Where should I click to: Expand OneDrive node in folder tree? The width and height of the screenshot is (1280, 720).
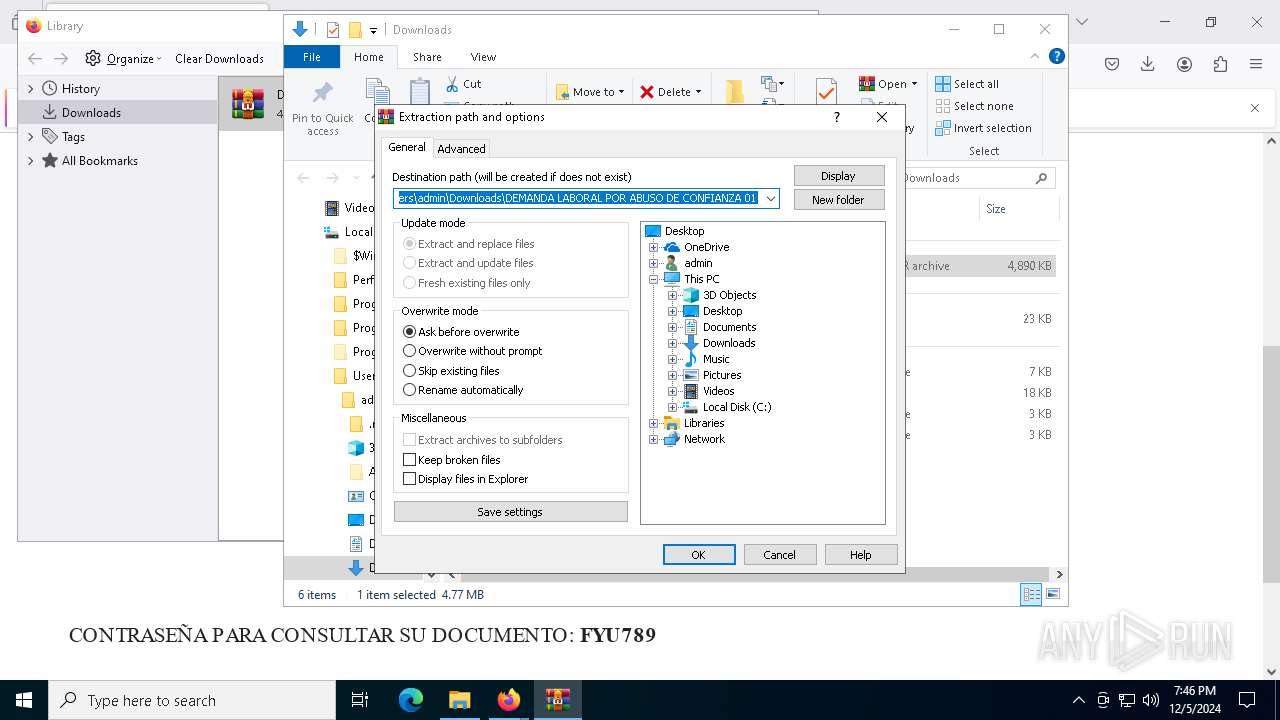(x=654, y=247)
